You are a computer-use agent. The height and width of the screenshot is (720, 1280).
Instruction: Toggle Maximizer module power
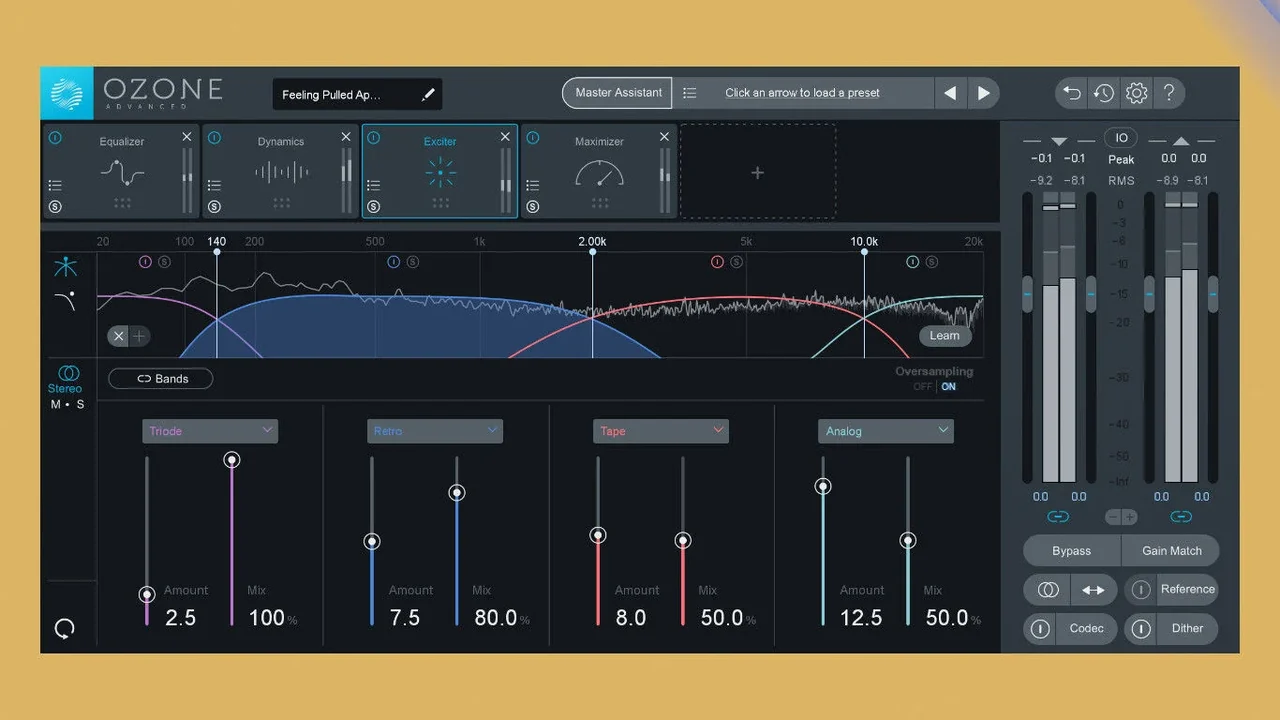(532, 139)
